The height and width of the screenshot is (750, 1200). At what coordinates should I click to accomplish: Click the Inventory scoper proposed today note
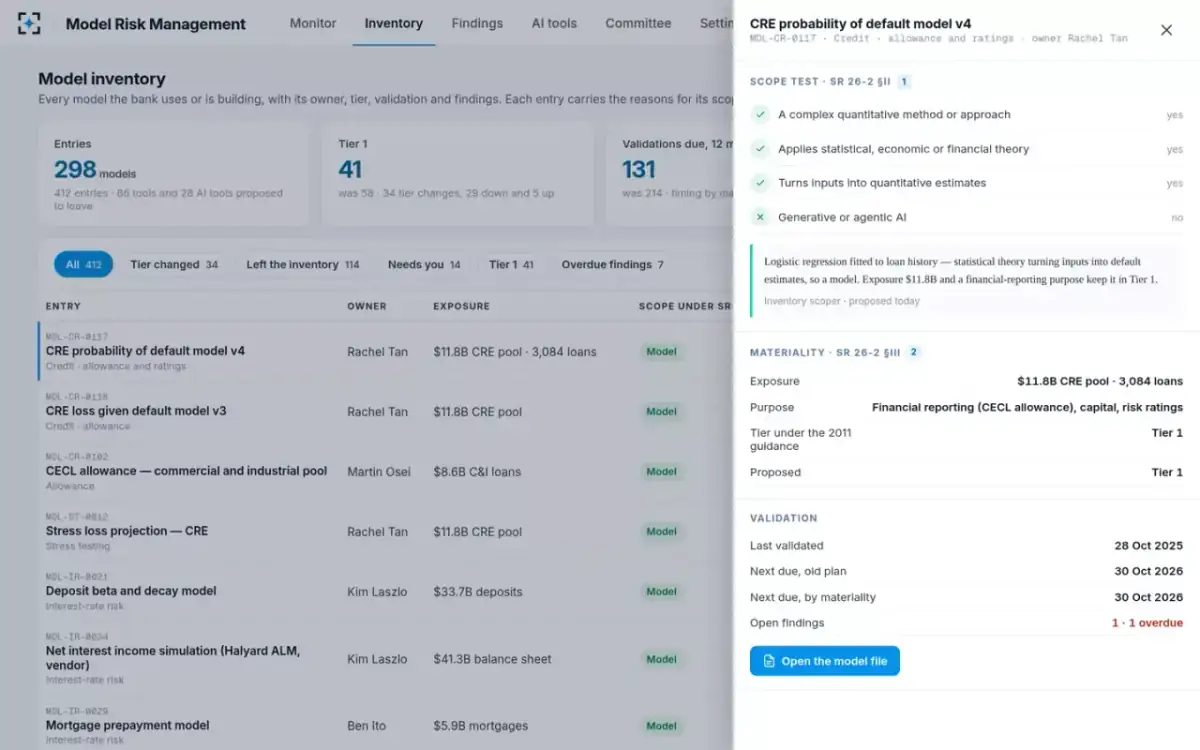click(842, 301)
